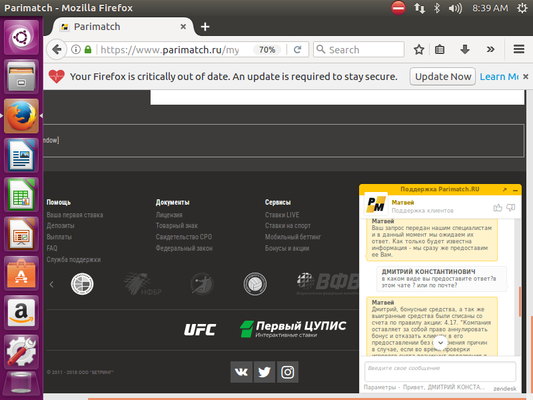The width and height of the screenshot is (533, 400).
Task: Click the Update Now button
Action: pos(443,77)
